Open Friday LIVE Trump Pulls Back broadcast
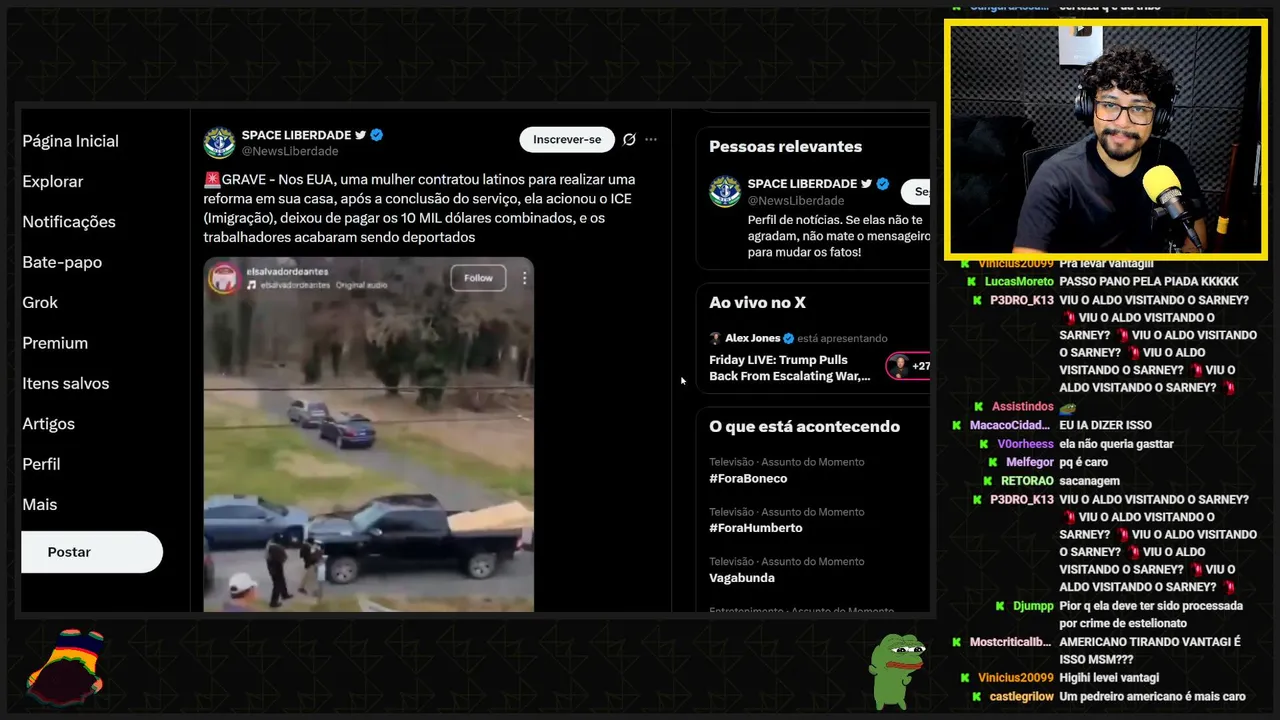The width and height of the screenshot is (1280, 720). pos(790,368)
